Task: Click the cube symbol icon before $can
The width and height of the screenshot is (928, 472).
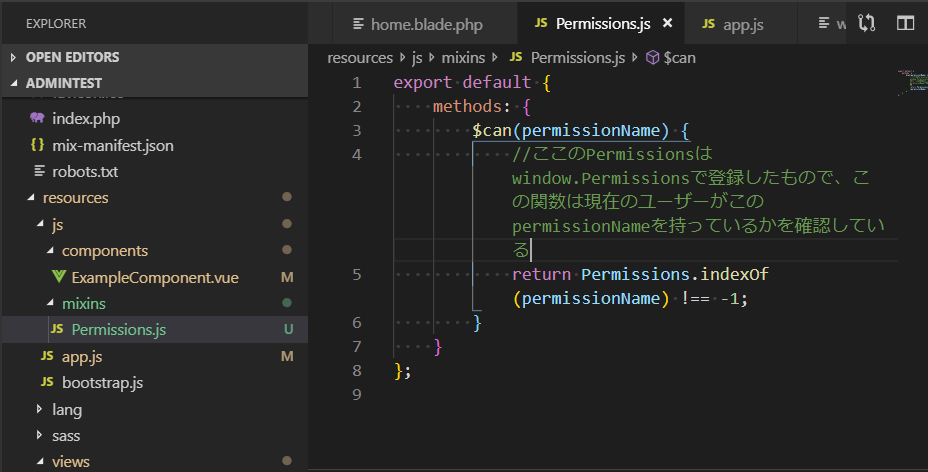Action: [x=652, y=57]
